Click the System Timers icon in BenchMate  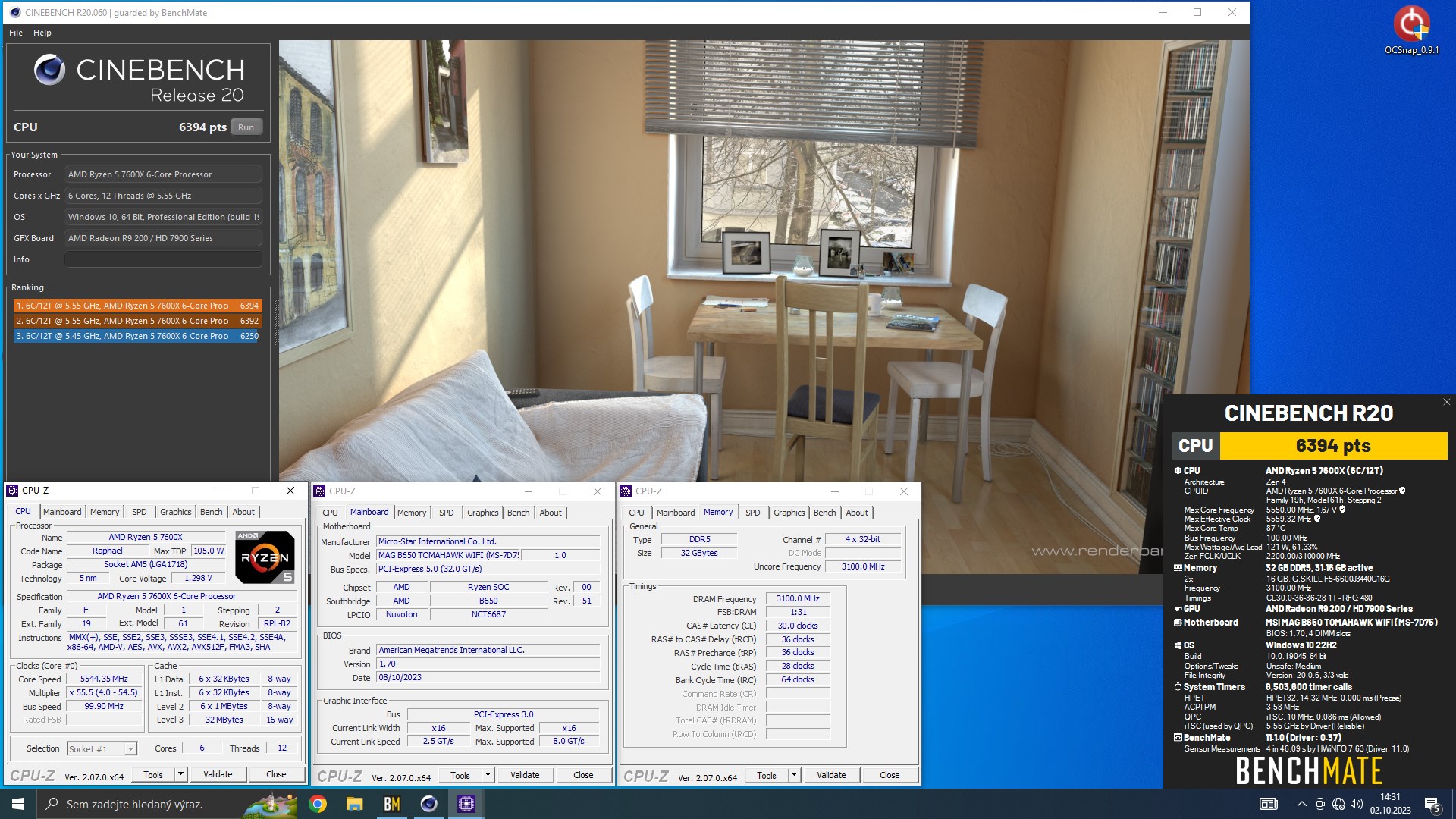[1178, 687]
